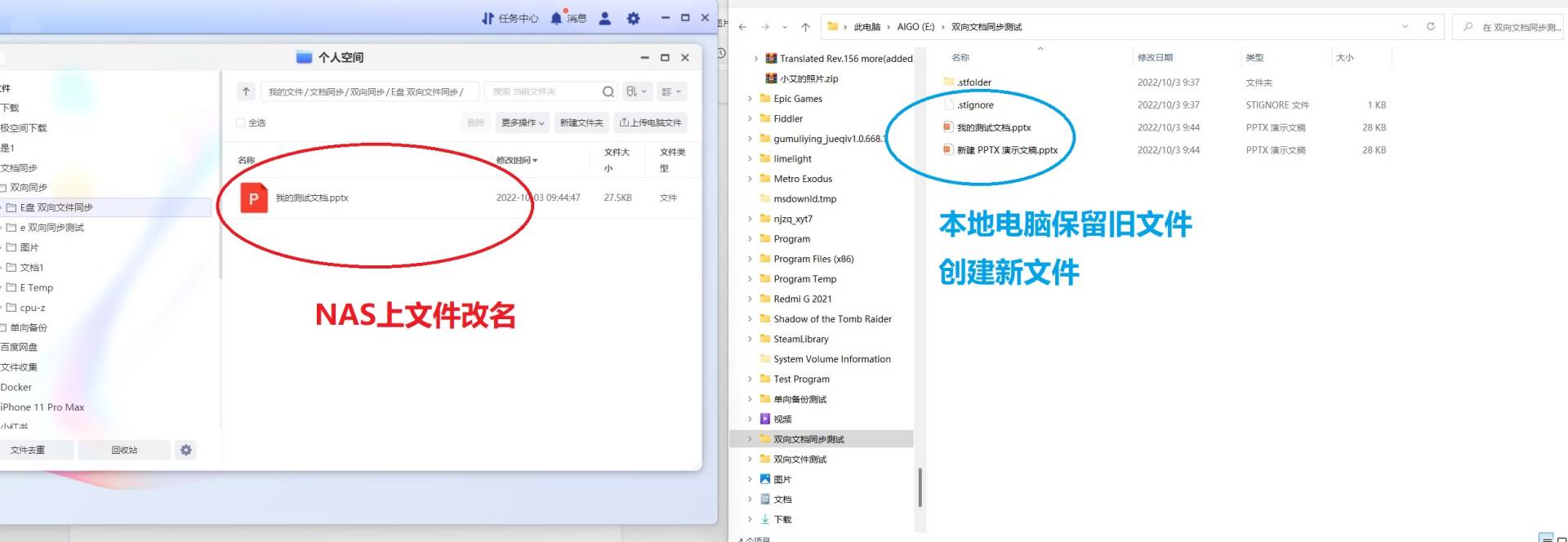Go forward in Explorer navigation

tap(765, 27)
